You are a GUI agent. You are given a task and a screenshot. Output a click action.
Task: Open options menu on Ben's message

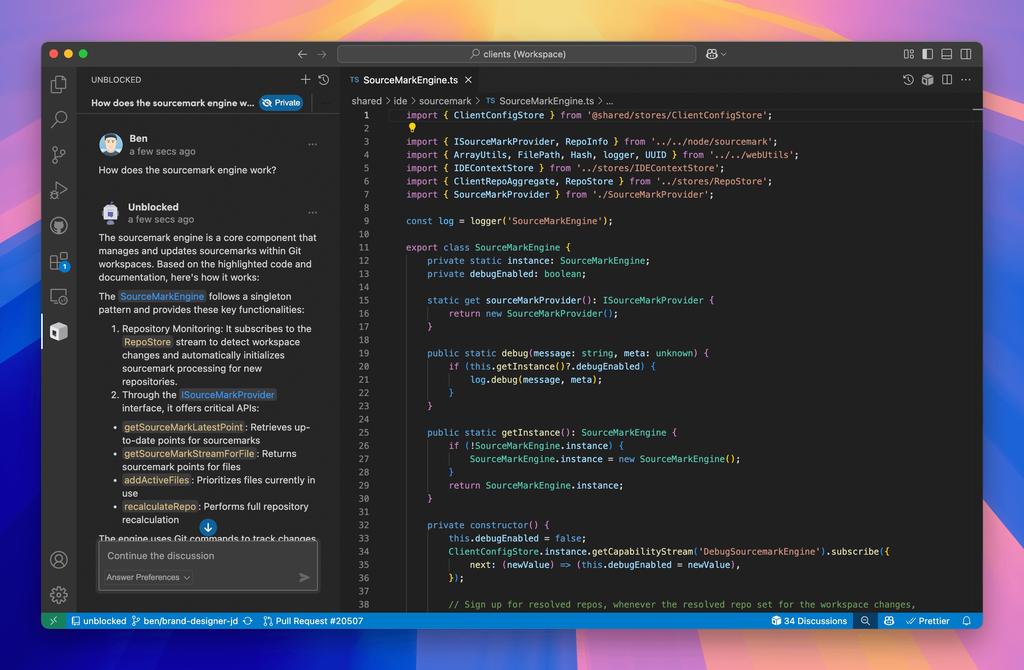(x=312, y=144)
